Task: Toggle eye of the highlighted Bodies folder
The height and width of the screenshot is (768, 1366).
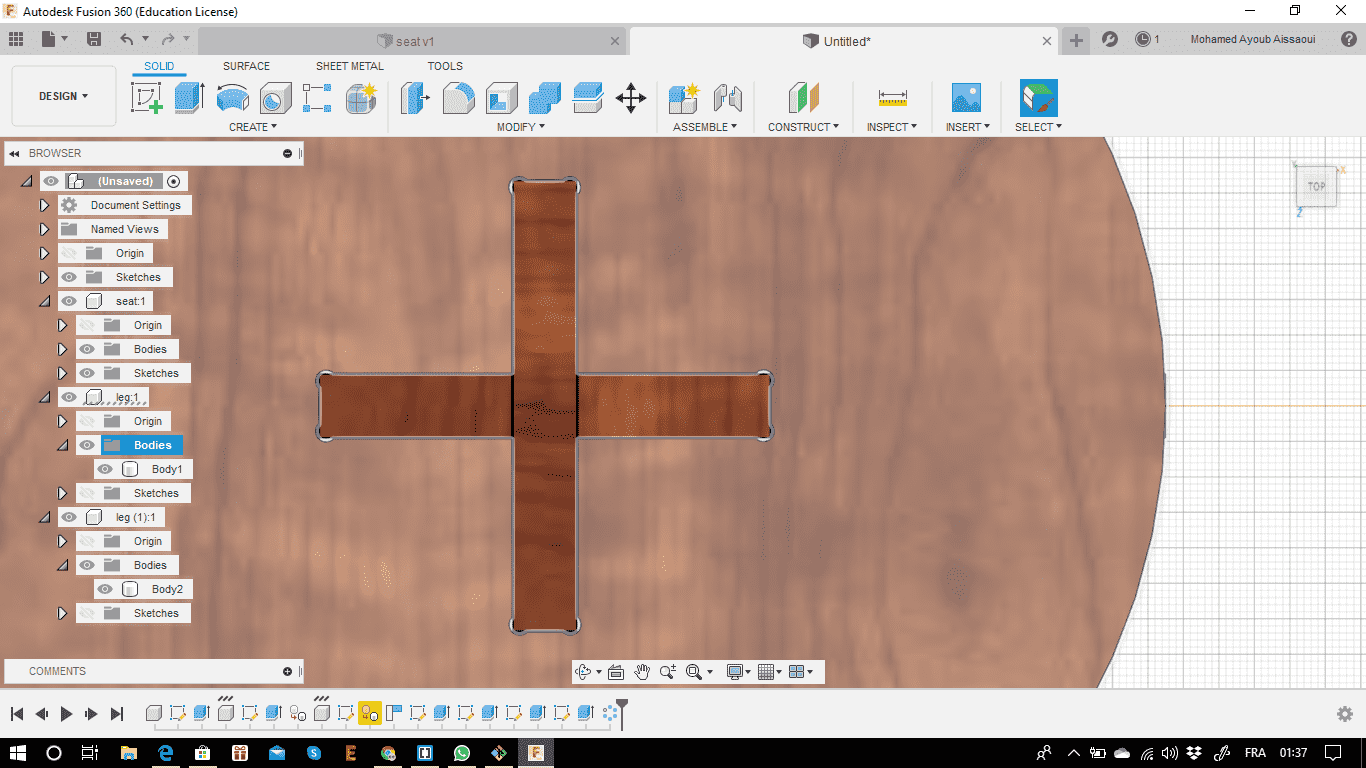Action: pos(87,445)
